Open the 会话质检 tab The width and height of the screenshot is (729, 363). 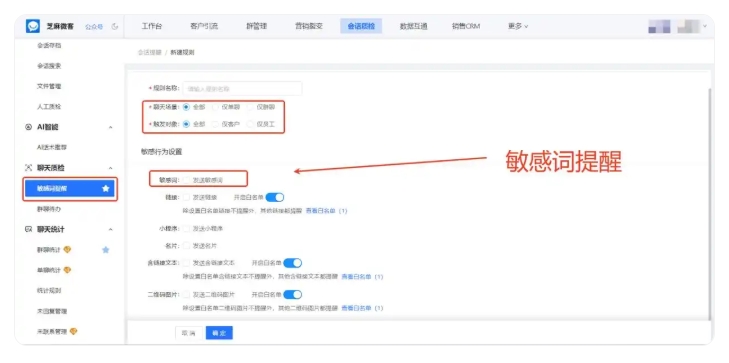coord(361,26)
